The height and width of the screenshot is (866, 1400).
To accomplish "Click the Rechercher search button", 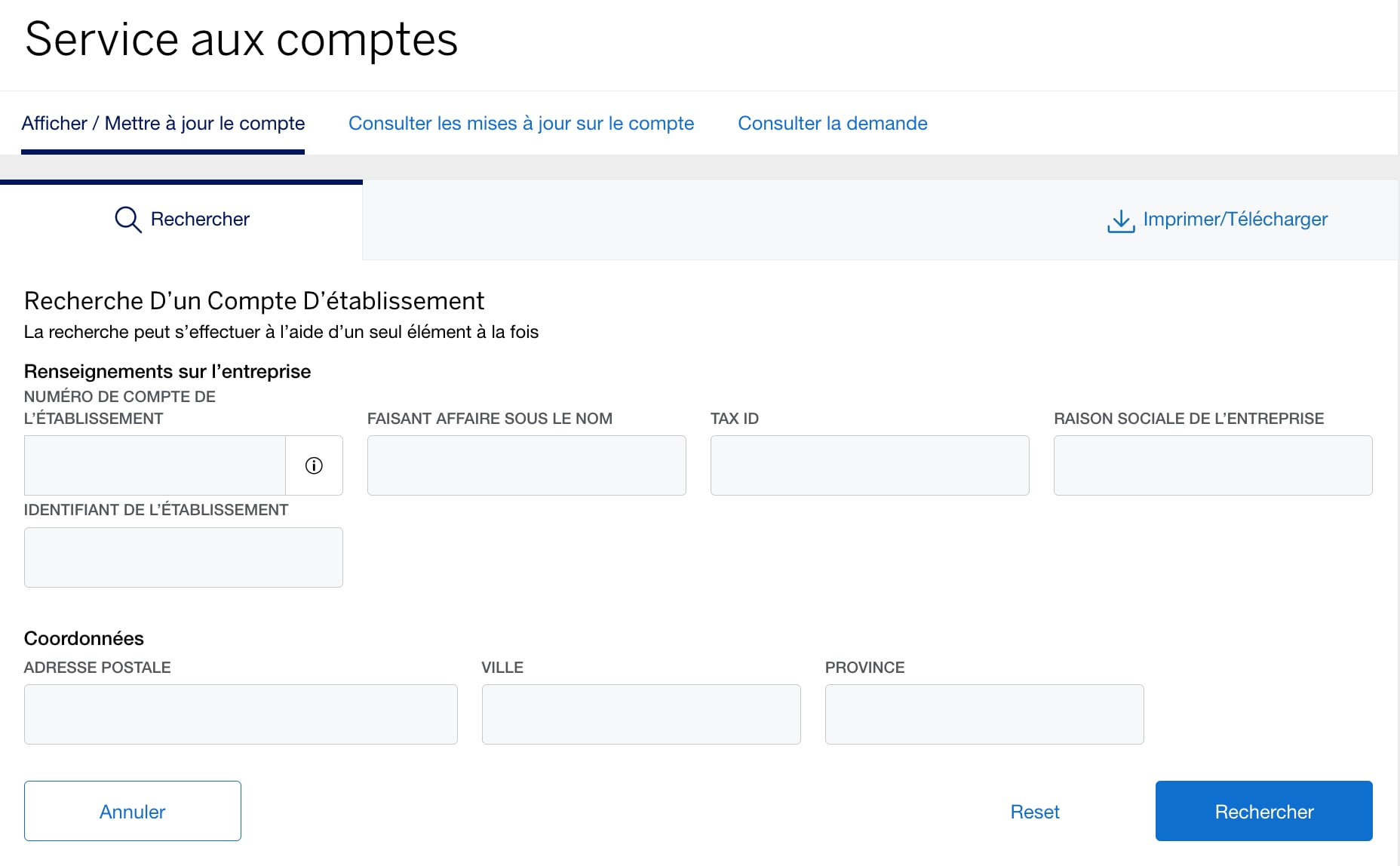I will 1263,811.
